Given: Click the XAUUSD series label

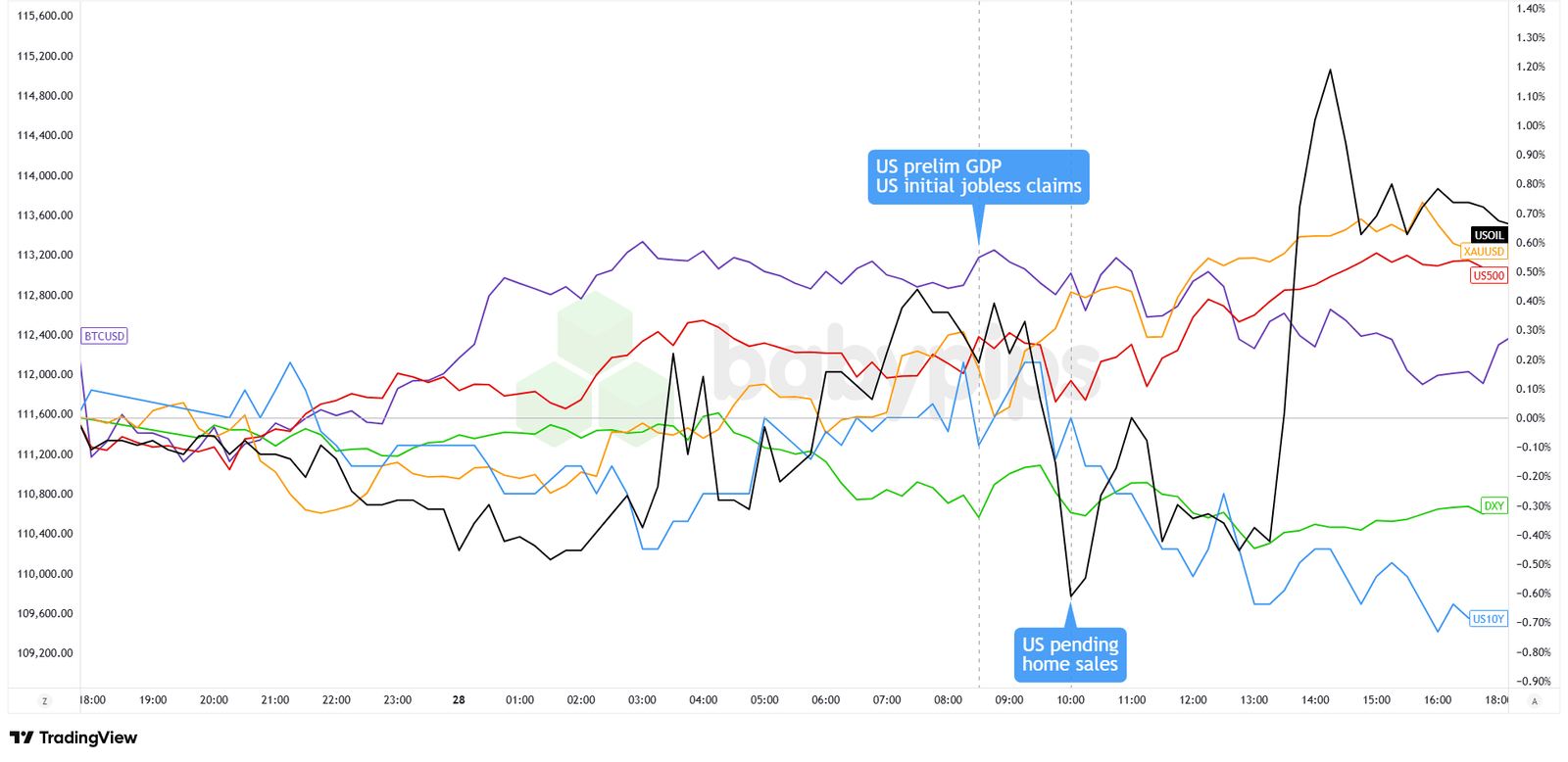Looking at the screenshot, I should click(x=1483, y=252).
